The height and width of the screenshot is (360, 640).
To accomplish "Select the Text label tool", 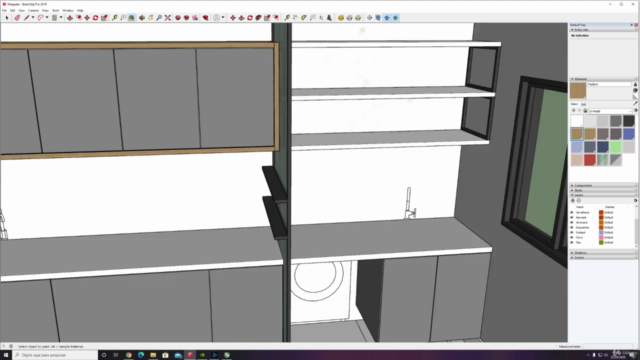I will (x=123, y=18).
